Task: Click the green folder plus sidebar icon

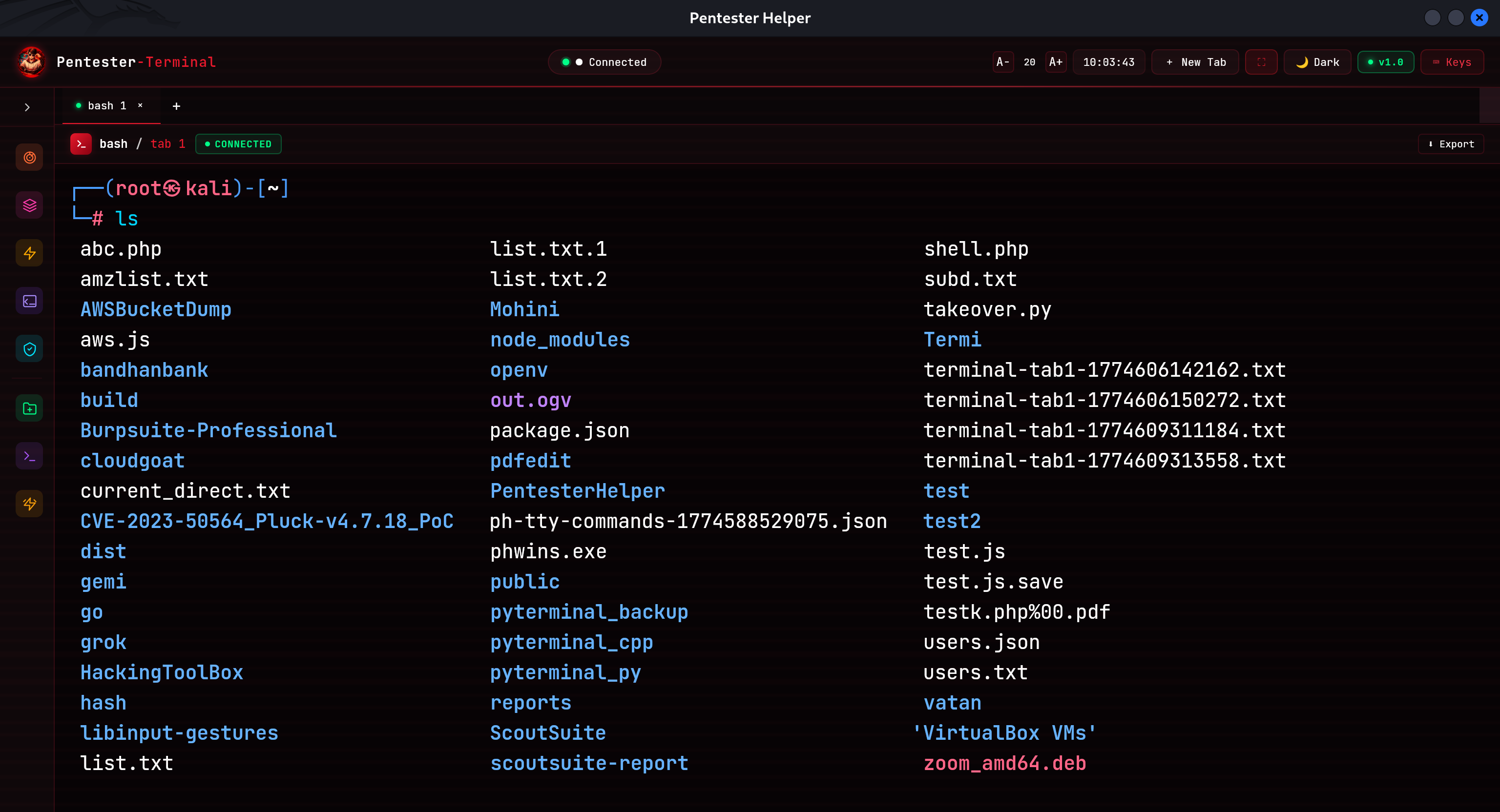Action: pyautogui.click(x=29, y=408)
